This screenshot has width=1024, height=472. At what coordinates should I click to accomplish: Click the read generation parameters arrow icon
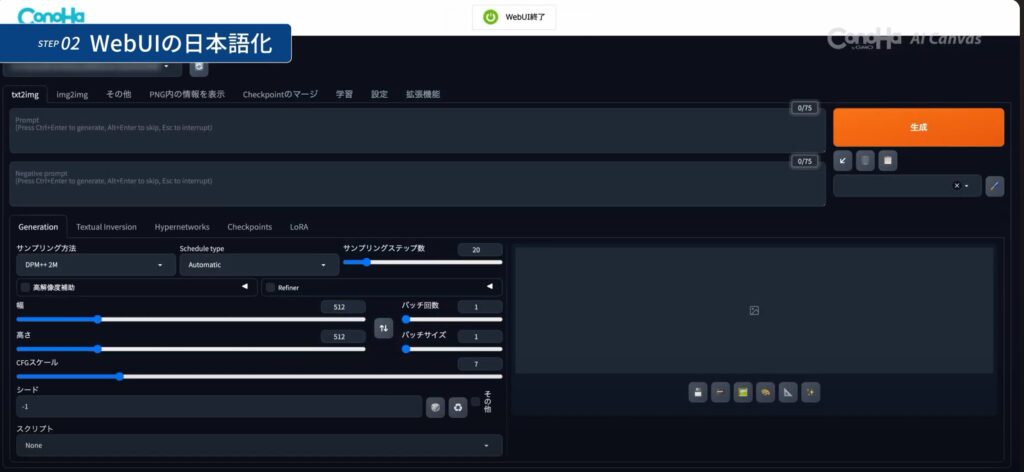coord(843,161)
